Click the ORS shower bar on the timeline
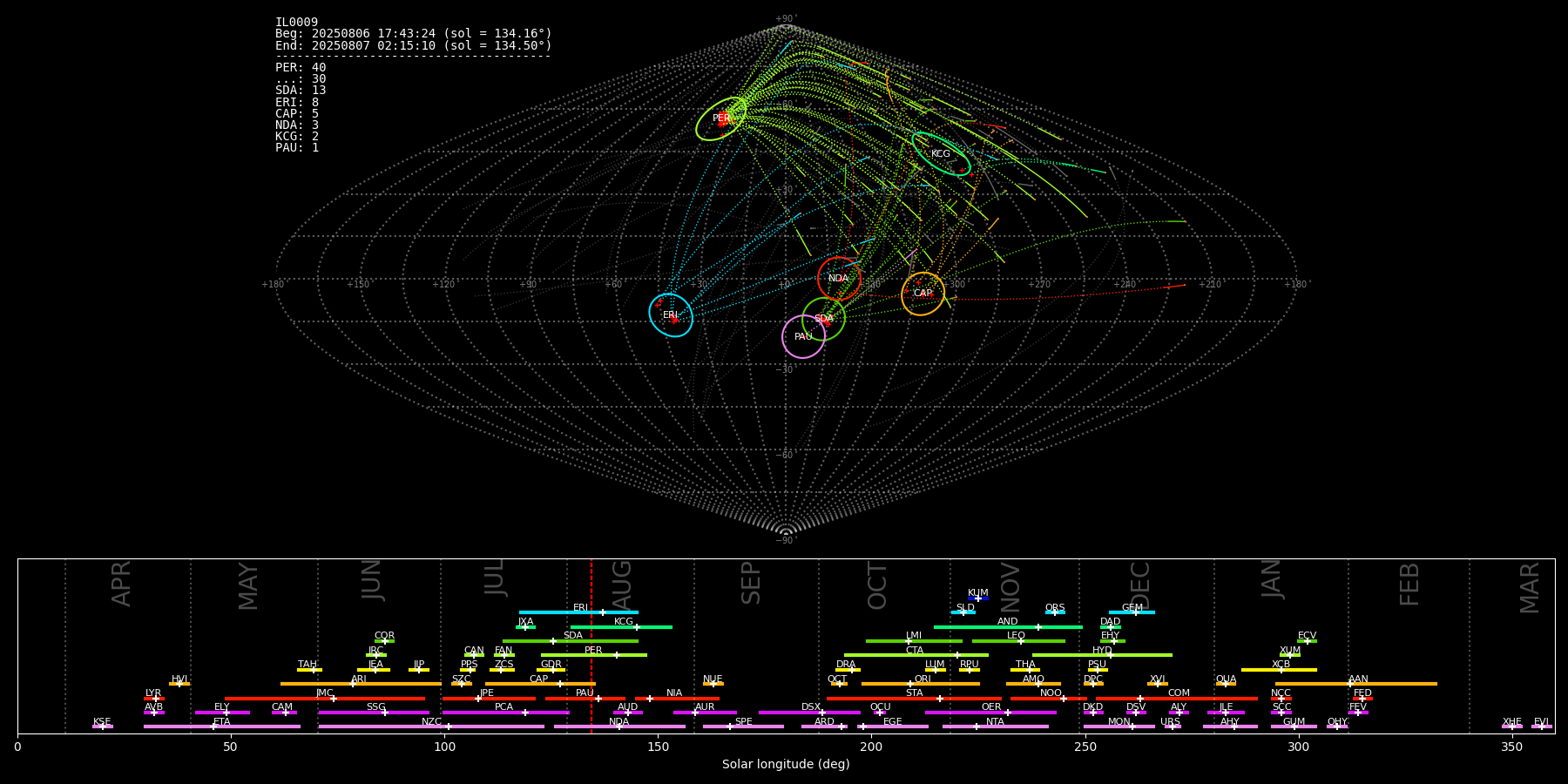 point(1055,612)
